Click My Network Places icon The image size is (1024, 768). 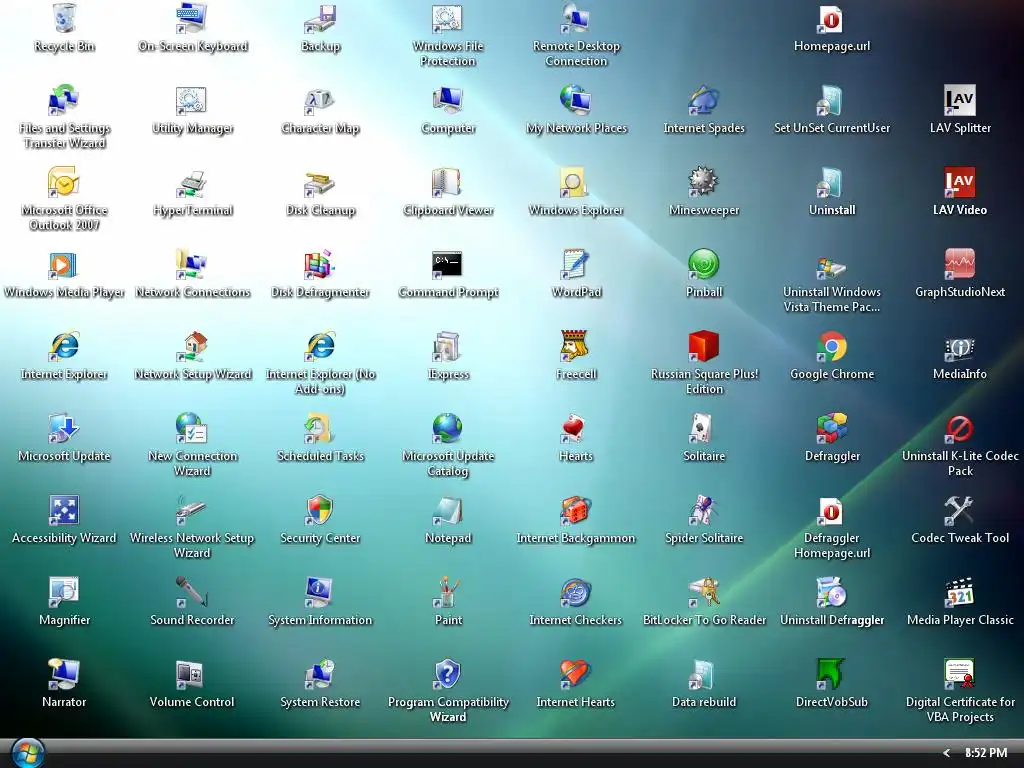tap(576, 101)
